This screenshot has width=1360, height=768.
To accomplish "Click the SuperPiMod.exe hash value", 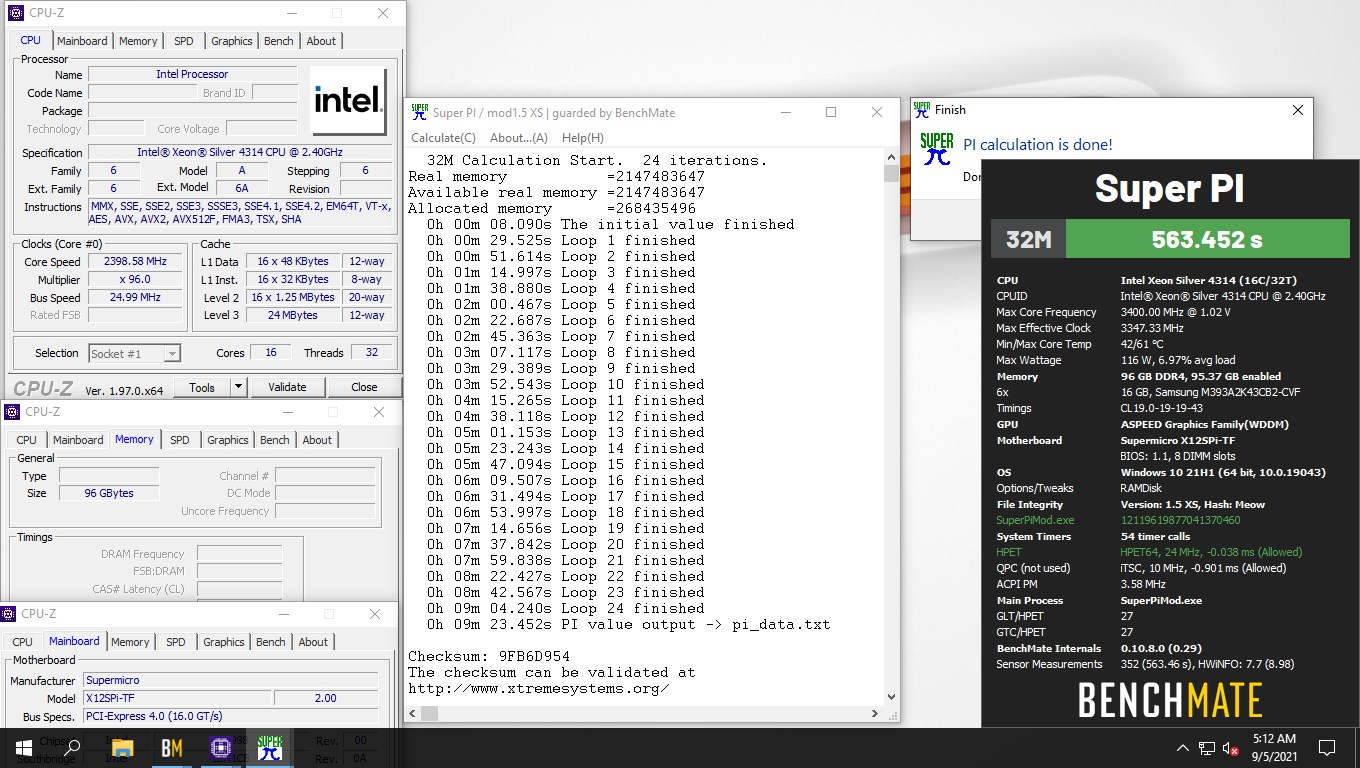I will [1180, 520].
